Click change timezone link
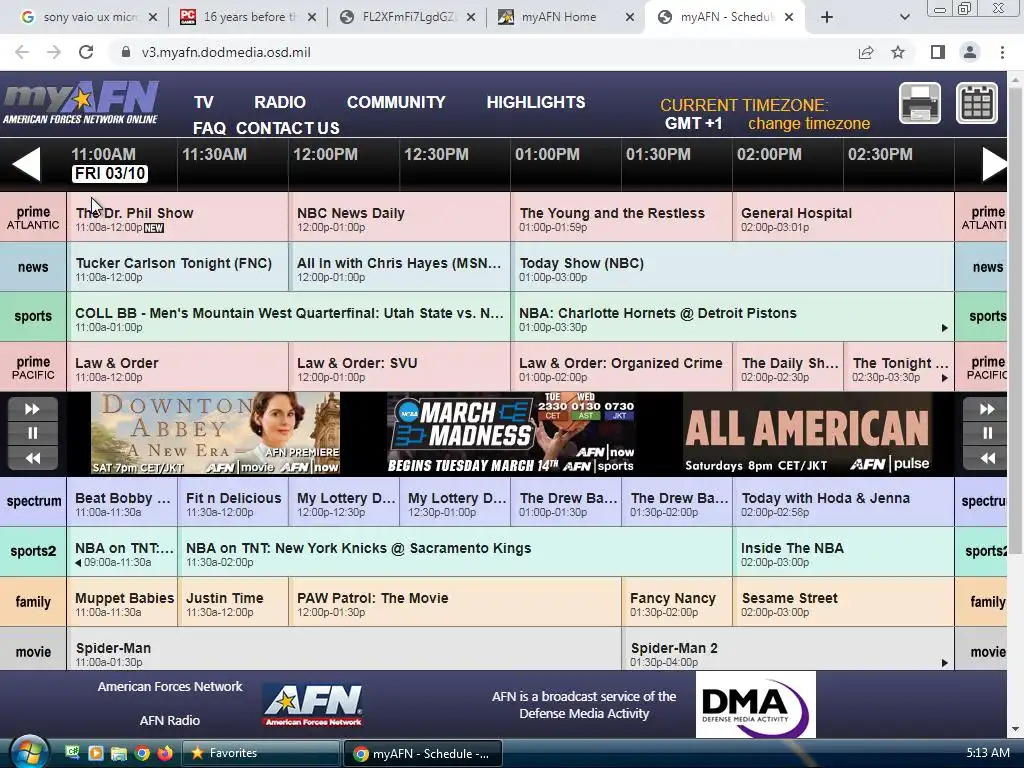Screen dimensions: 1024x768 click(808, 123)
